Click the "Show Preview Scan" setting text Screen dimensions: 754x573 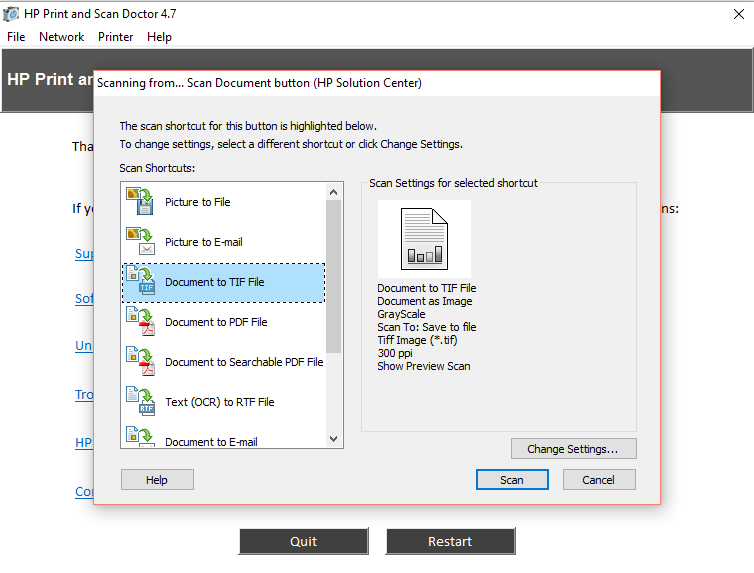point(424,366)
